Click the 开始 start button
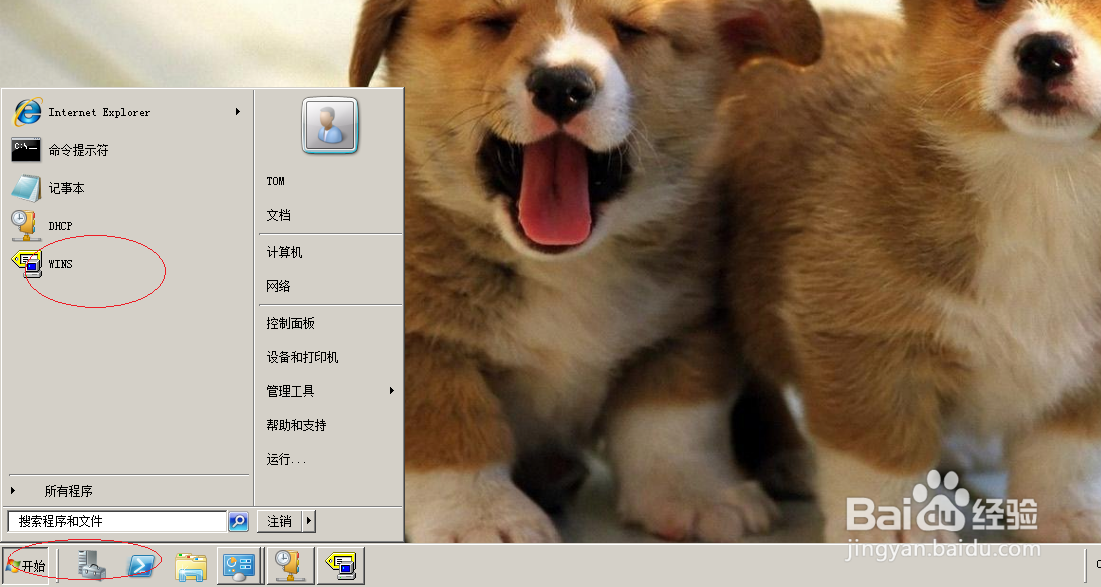This screenshot has width=1101, height=587. tap(25, 566)
